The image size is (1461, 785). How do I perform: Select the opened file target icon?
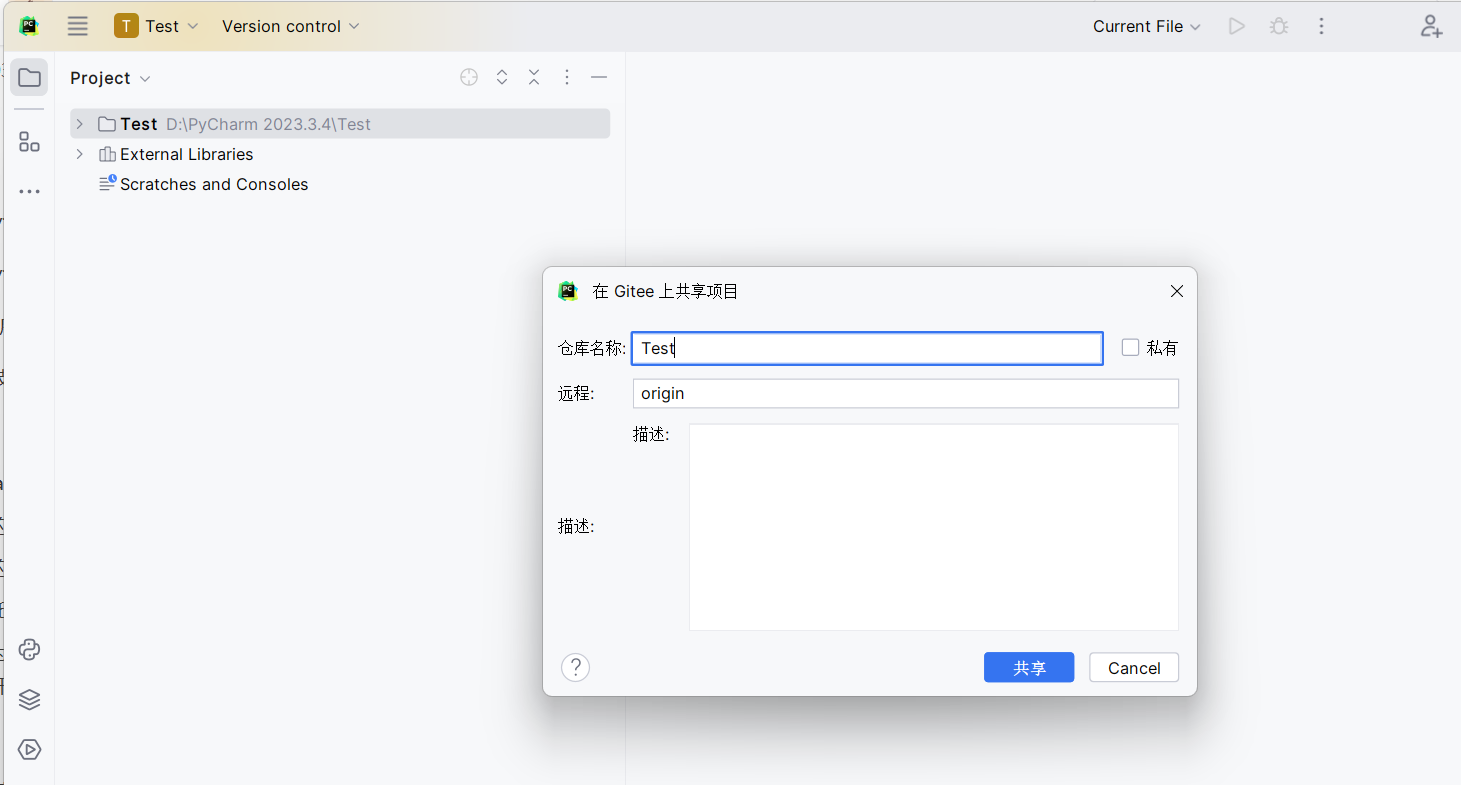click(x=469, y=78)
